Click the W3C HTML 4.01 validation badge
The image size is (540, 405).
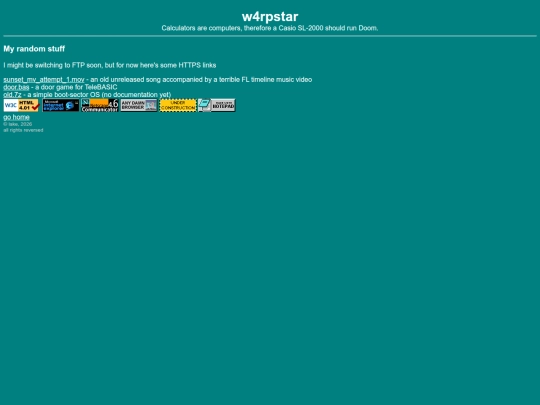point(22,105)
